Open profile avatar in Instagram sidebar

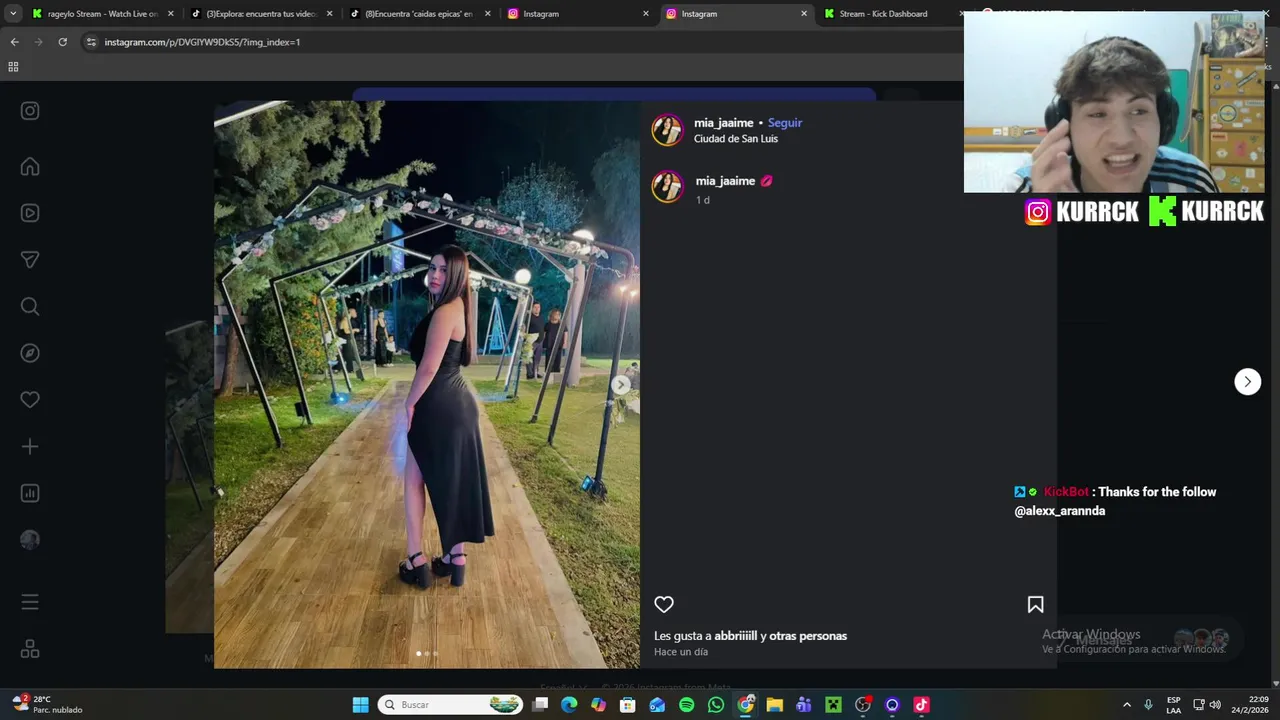click(x=30, y=540)
